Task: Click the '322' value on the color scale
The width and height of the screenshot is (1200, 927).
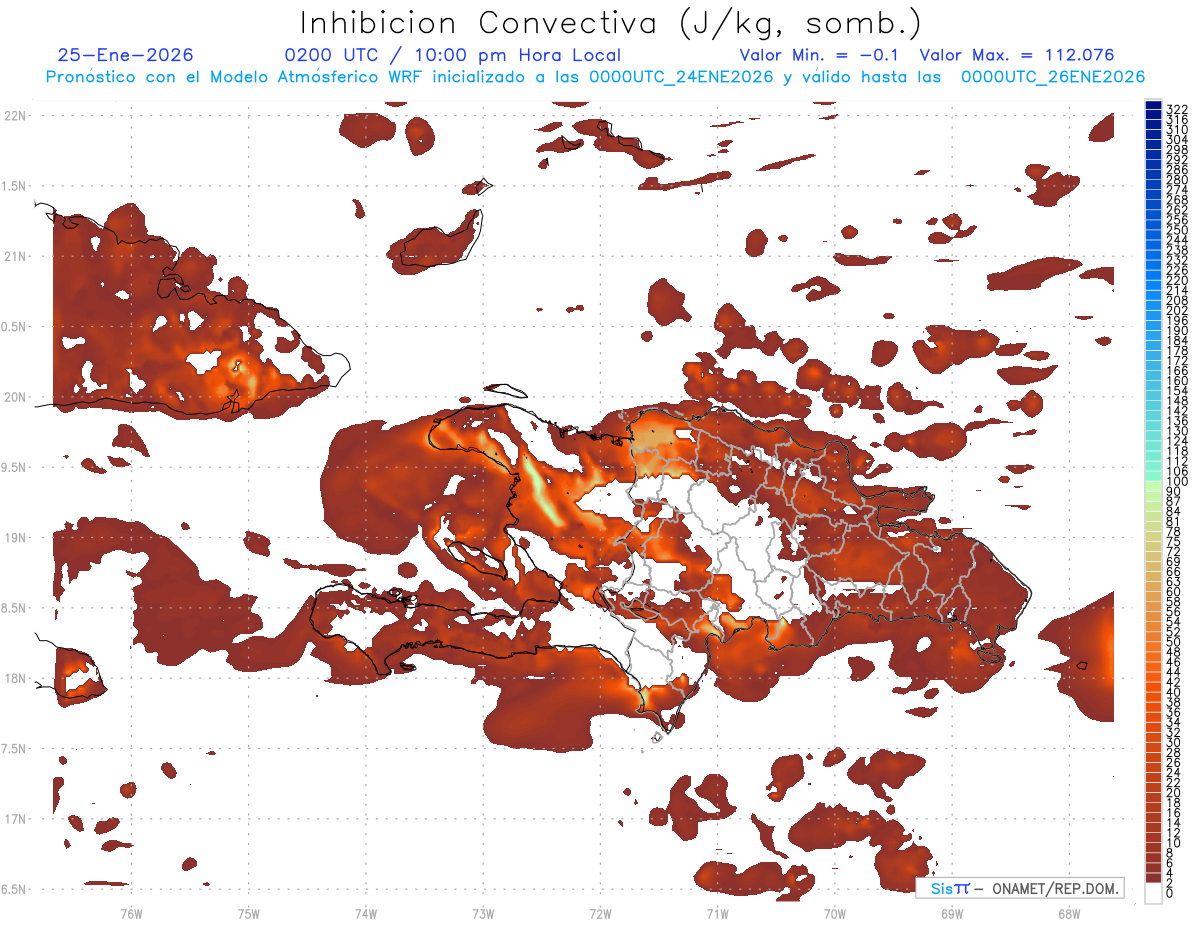Action: 1177,109
